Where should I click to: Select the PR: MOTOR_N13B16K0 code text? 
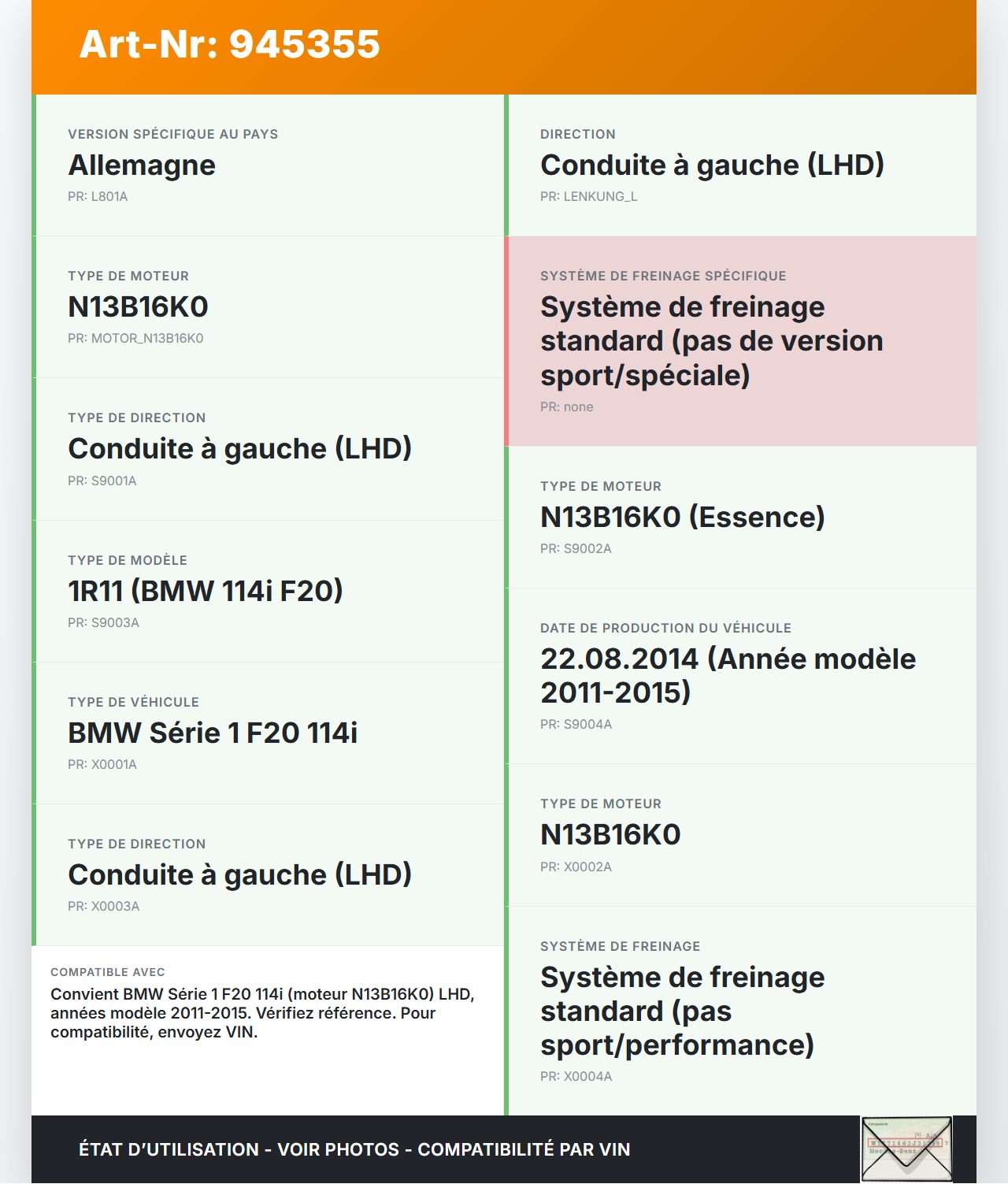pos(135,339)
